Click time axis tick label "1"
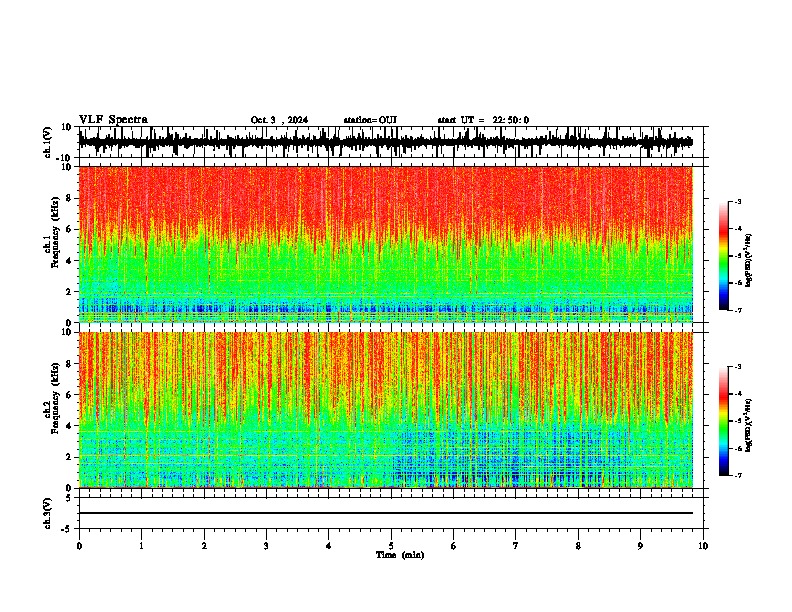 pyautogui.click(x=141, y=546)
